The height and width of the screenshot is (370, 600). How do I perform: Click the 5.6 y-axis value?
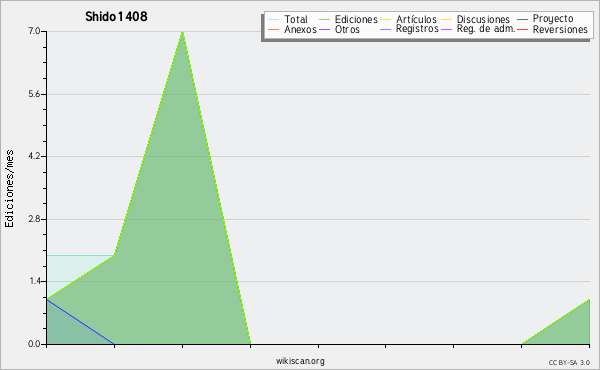(x=34, y=94)
